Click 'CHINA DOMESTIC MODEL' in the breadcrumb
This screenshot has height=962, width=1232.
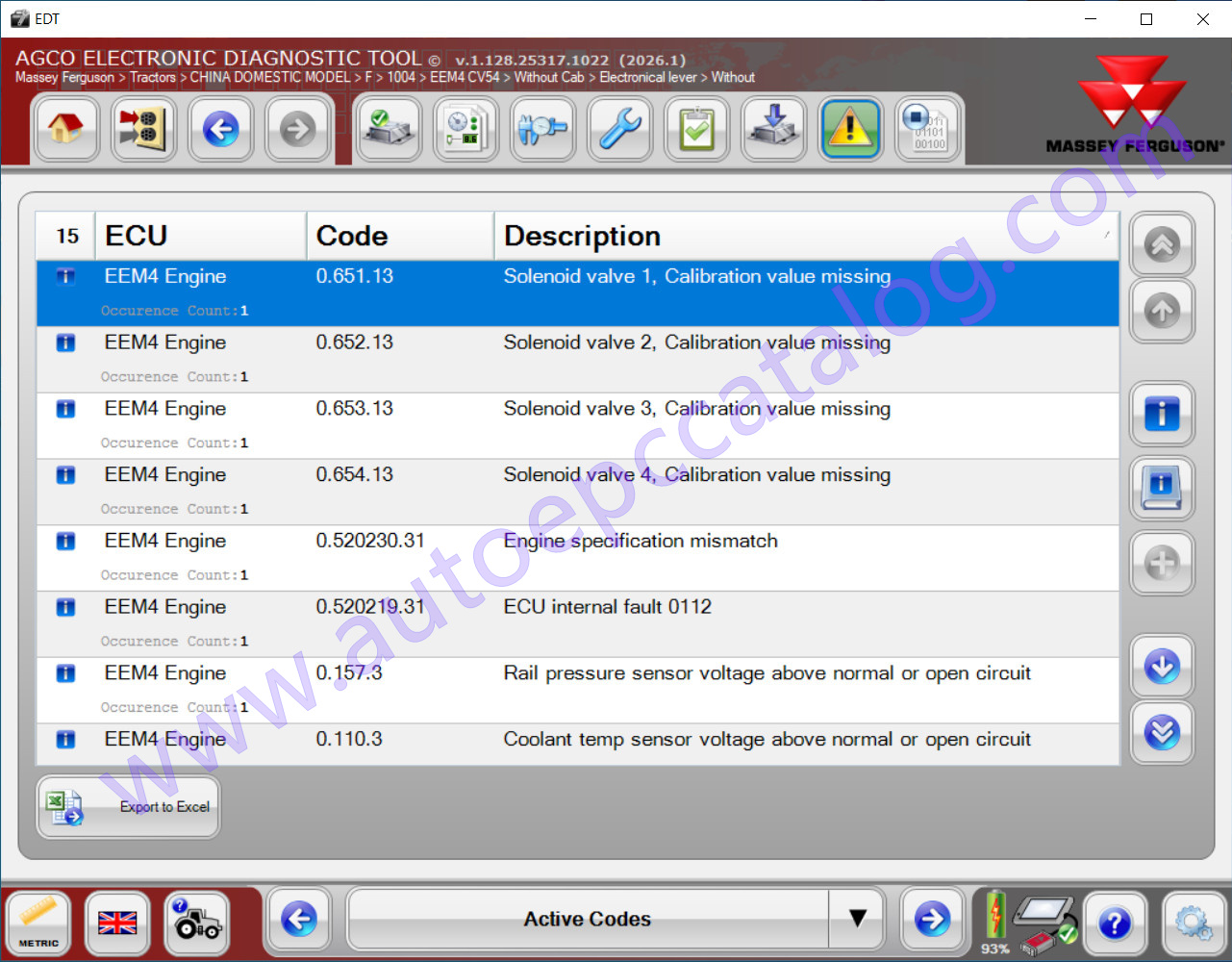coord(270,77)
